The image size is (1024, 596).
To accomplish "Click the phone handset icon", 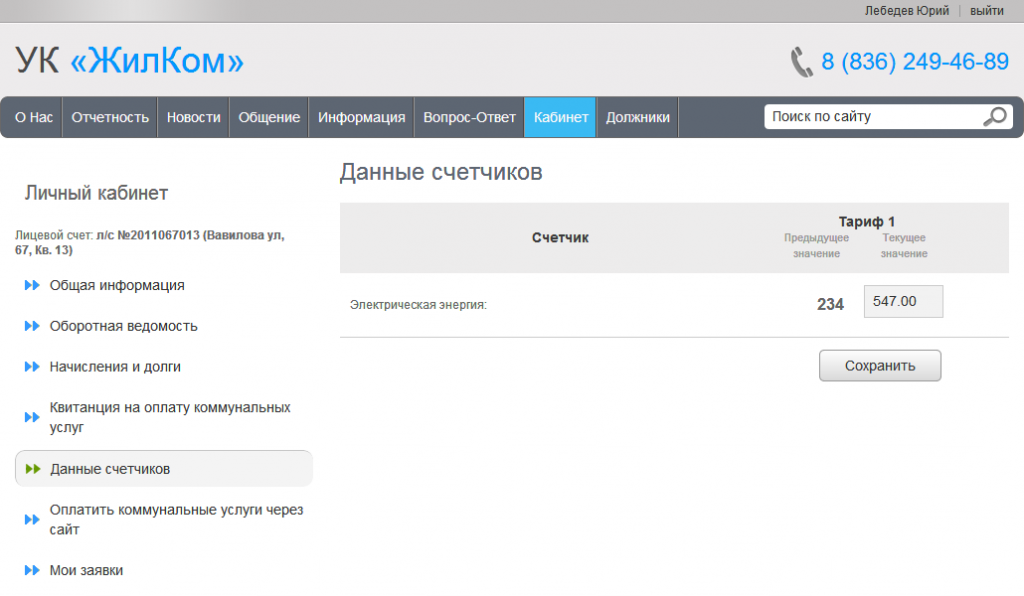I will [x=801, y=62].
